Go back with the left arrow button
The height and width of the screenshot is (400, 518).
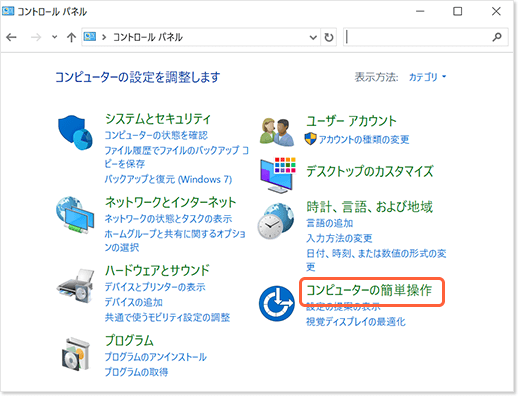pyautogui.click(x=11, y=37)
